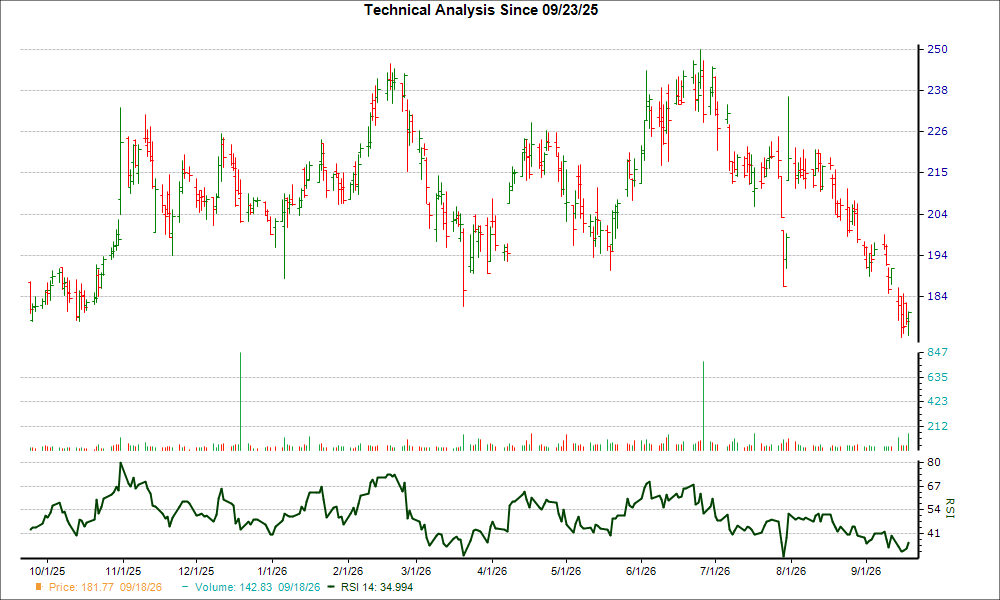This screenshot has width=1000, height=600.
Task: Click the 12/1/25 date label
Action: (x=196, y=571)
